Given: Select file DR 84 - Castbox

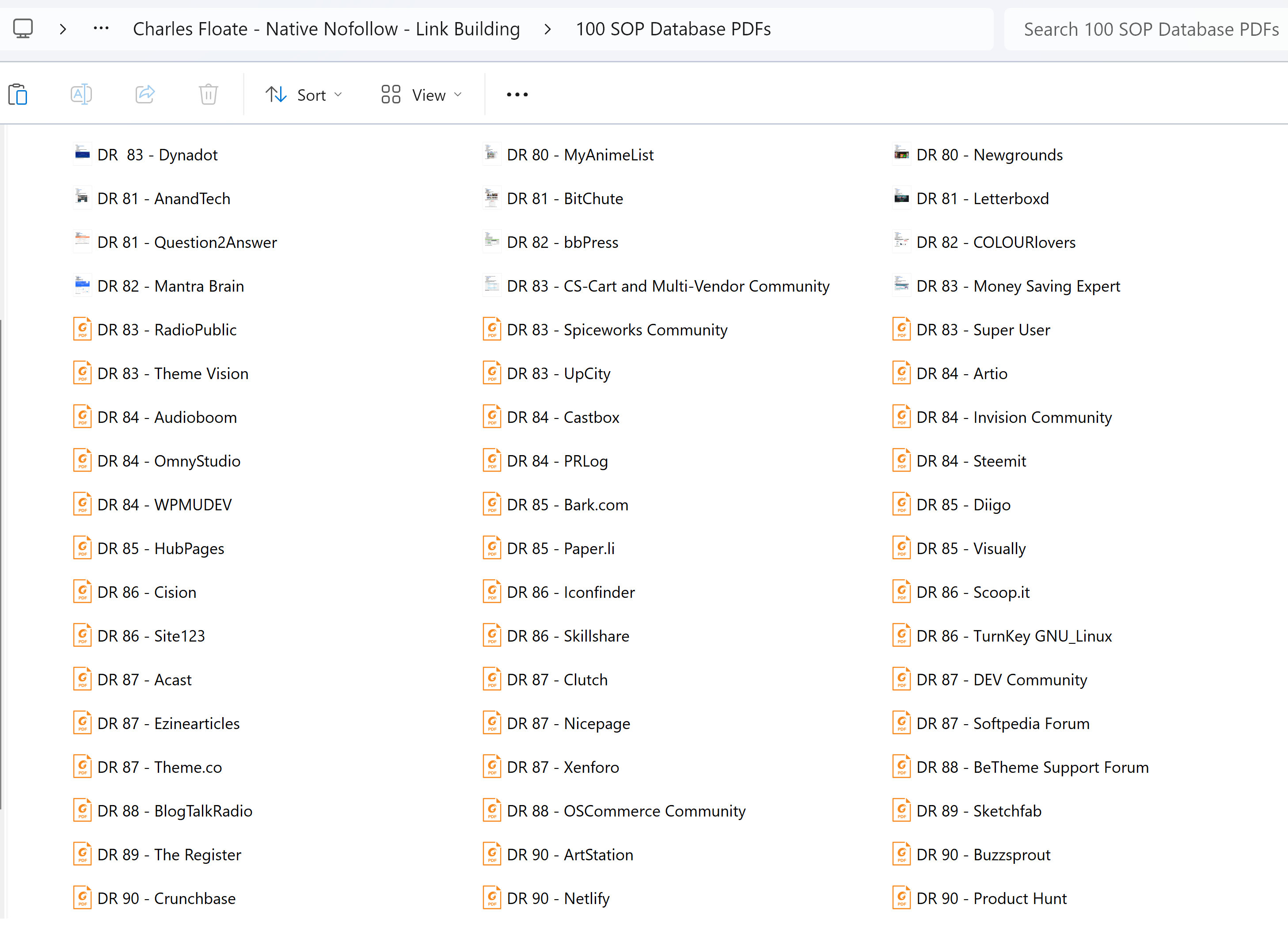Looking at the screenshot, I should click(x=551, y=417).
